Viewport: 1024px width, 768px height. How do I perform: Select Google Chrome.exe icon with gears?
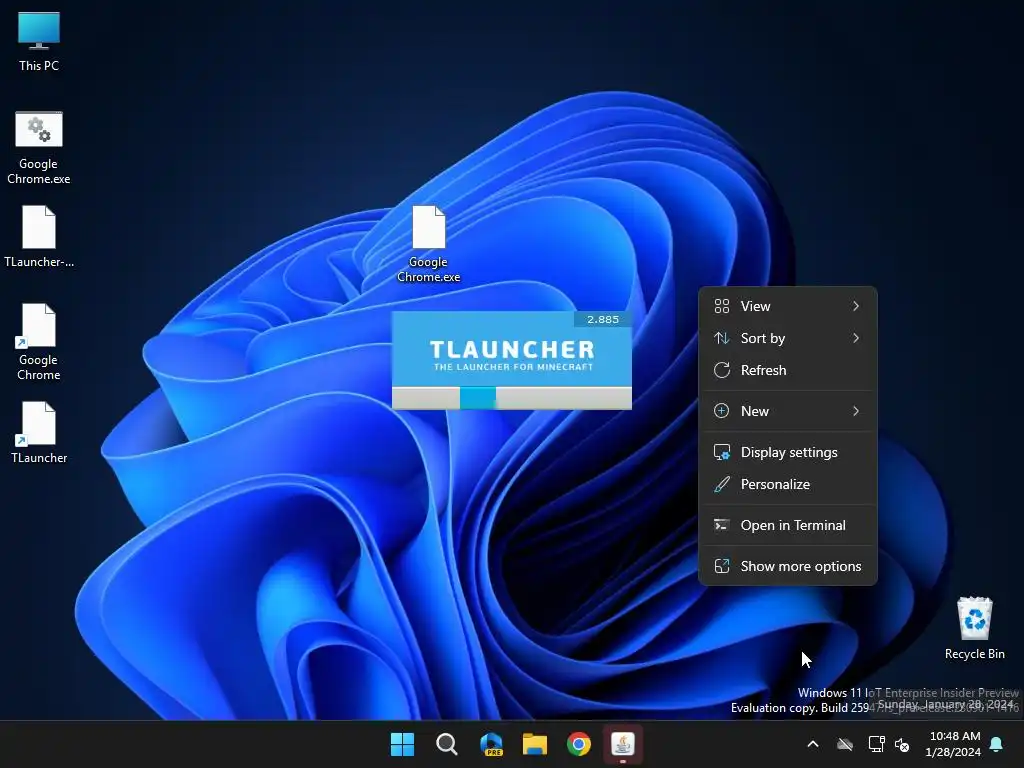click(39, 148)
